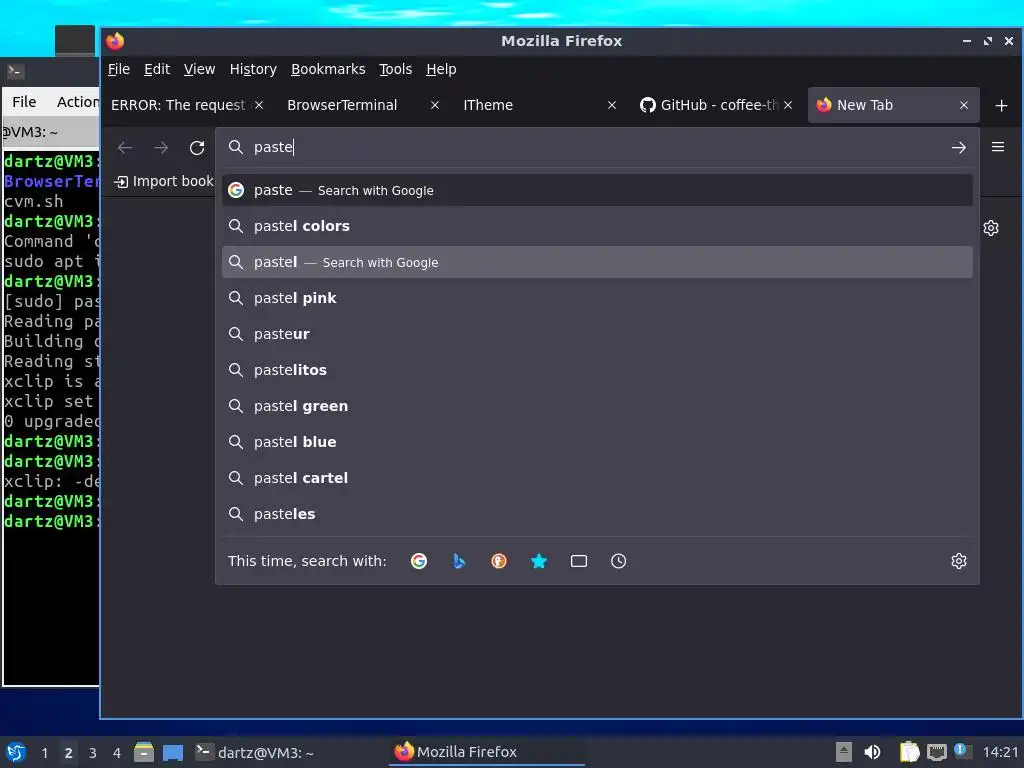Open the View menu

tap(199, 69)
